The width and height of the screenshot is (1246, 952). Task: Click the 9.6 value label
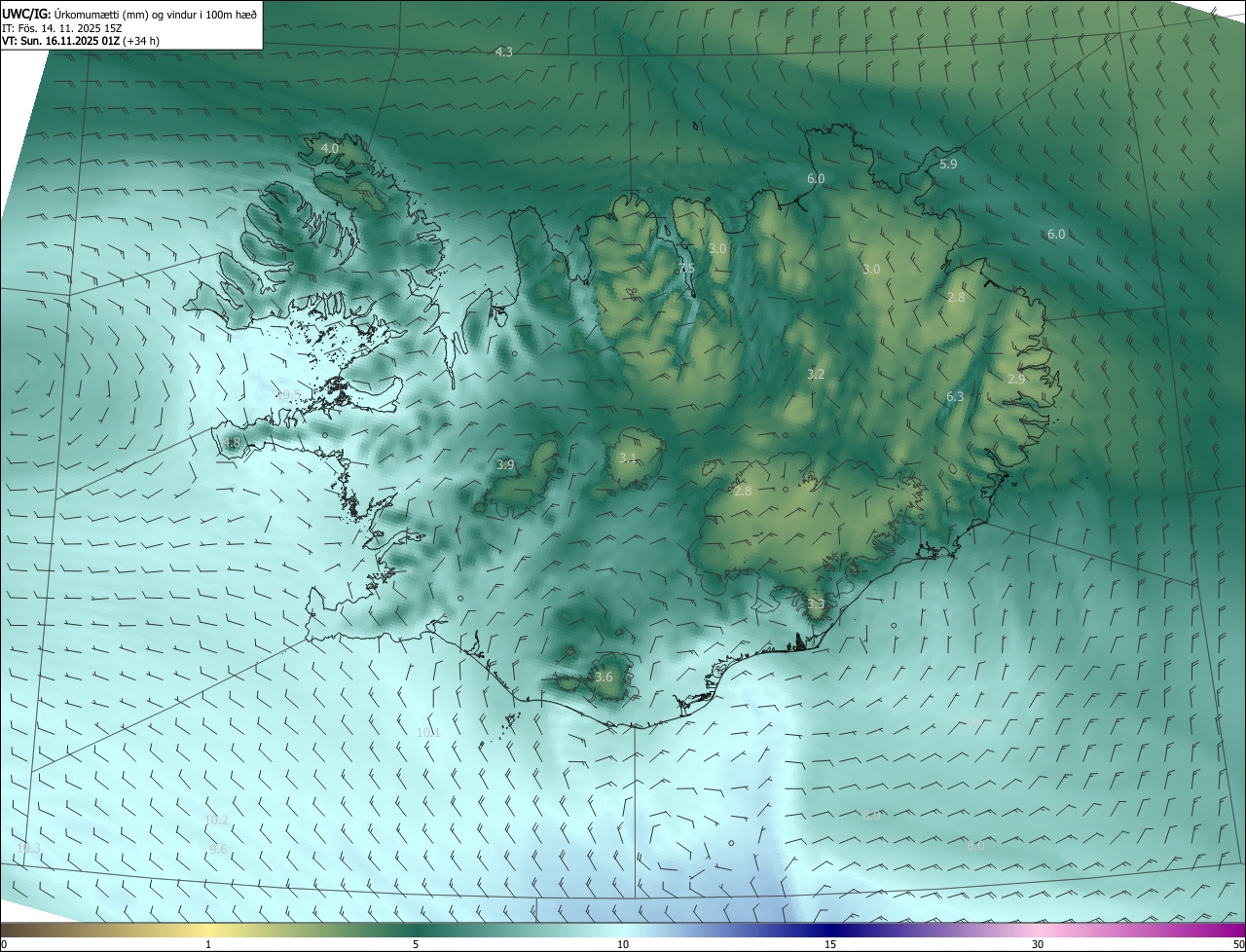point(218,849)
